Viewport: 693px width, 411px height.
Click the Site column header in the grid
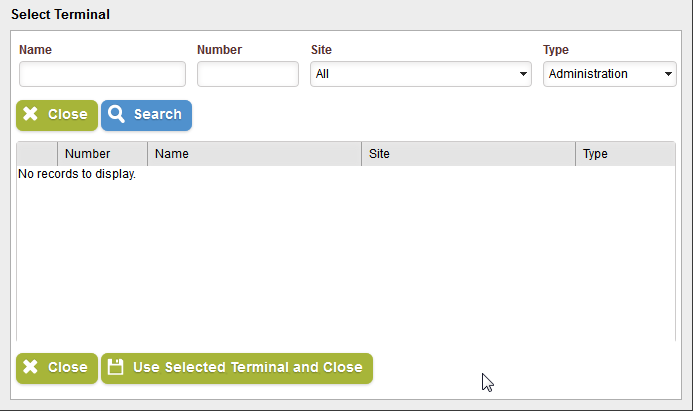[x=379, y=154]
